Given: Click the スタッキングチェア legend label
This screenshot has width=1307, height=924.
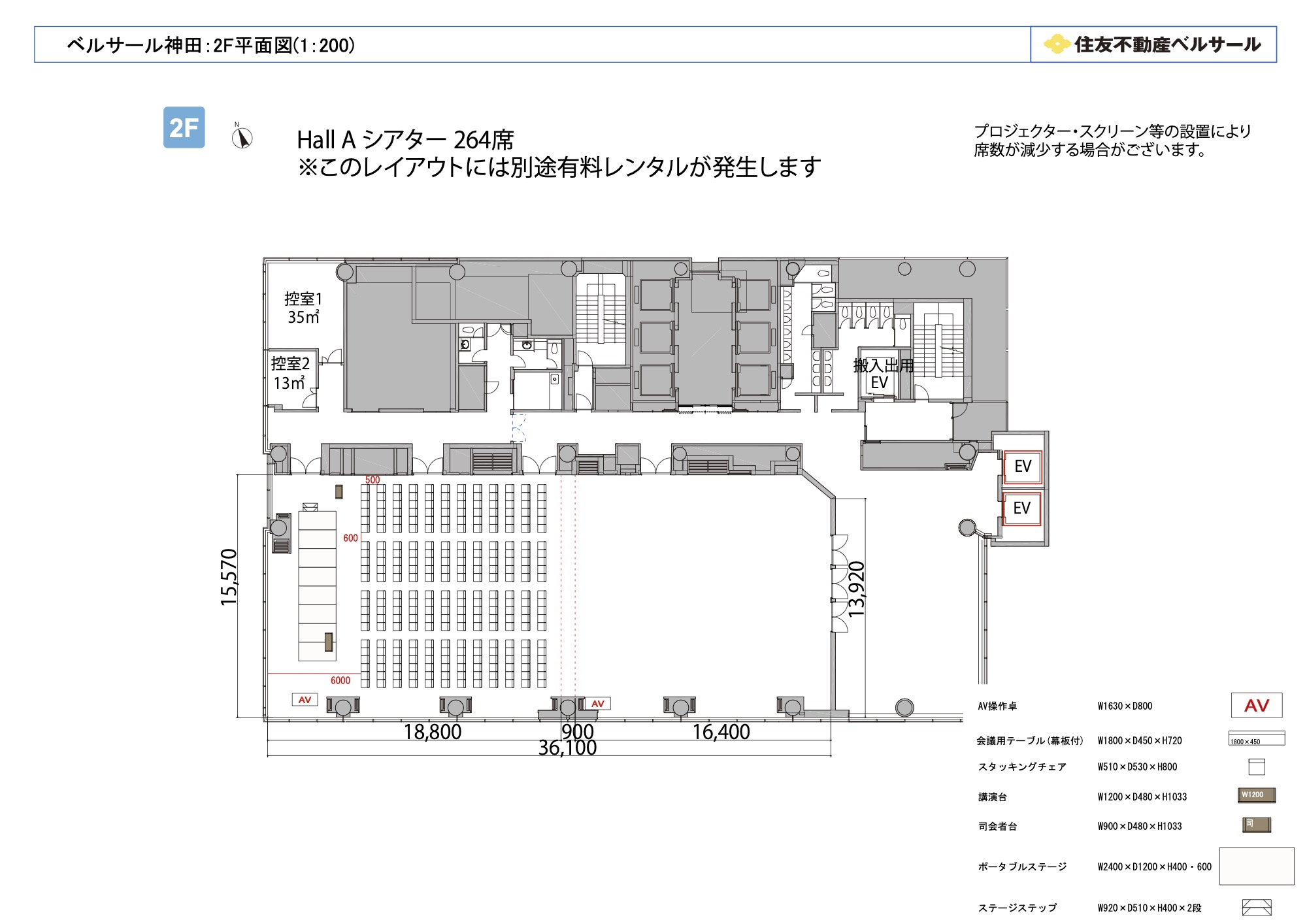Looking at the screenshot, I should tap(1022, 767).
